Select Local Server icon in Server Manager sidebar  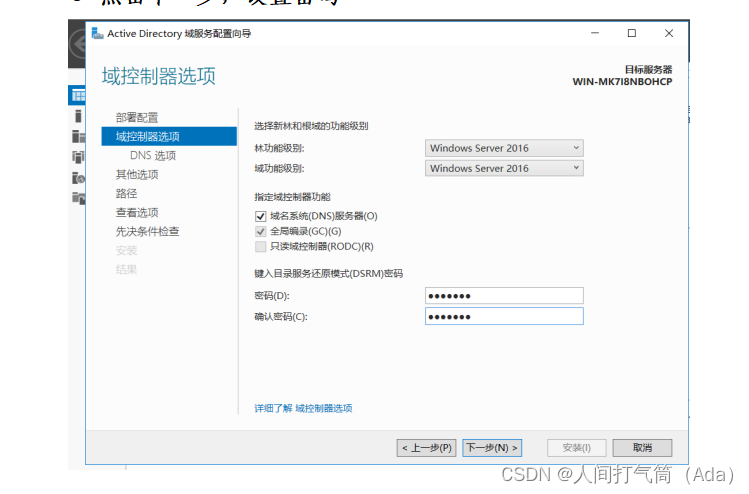(78, 116)
